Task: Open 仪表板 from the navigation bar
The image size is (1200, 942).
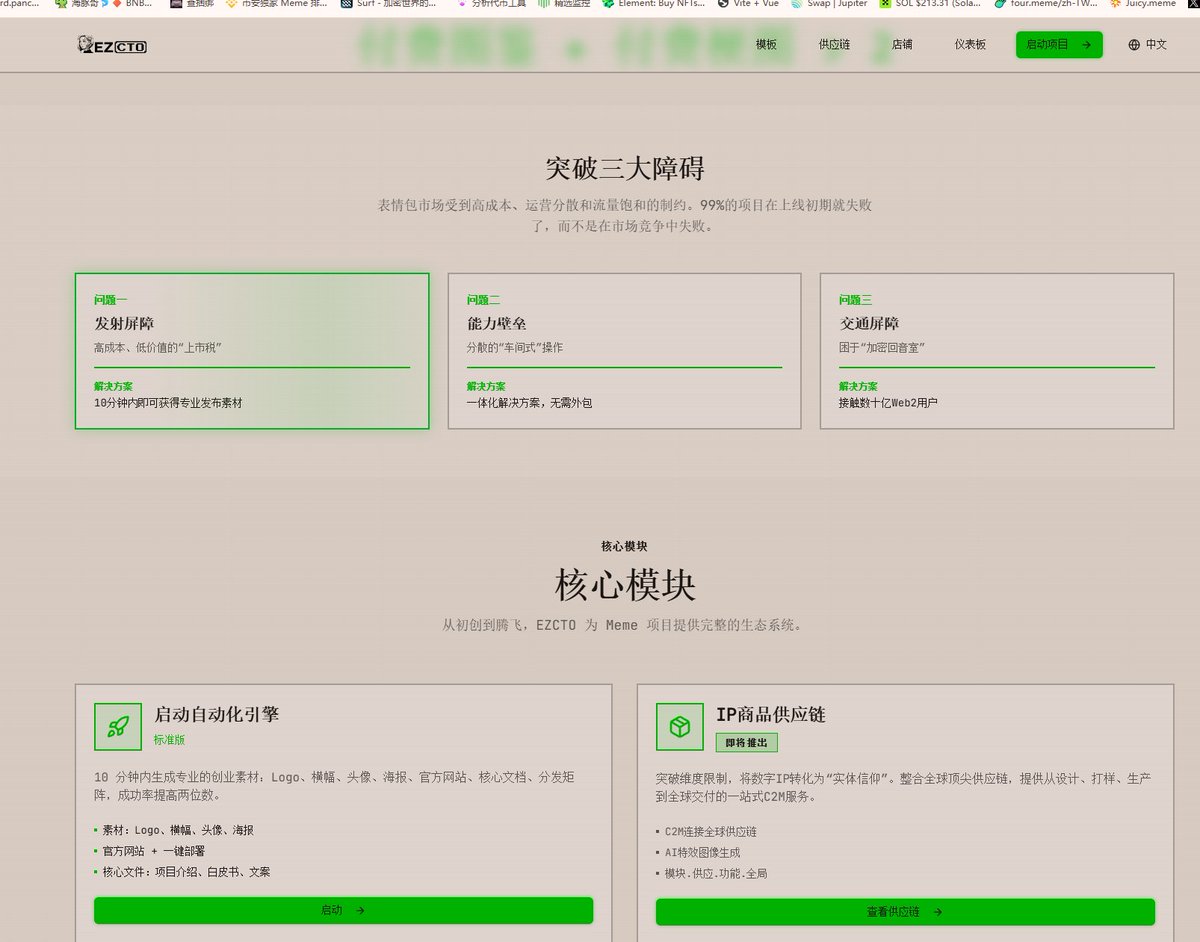Action: coord(970,45)
